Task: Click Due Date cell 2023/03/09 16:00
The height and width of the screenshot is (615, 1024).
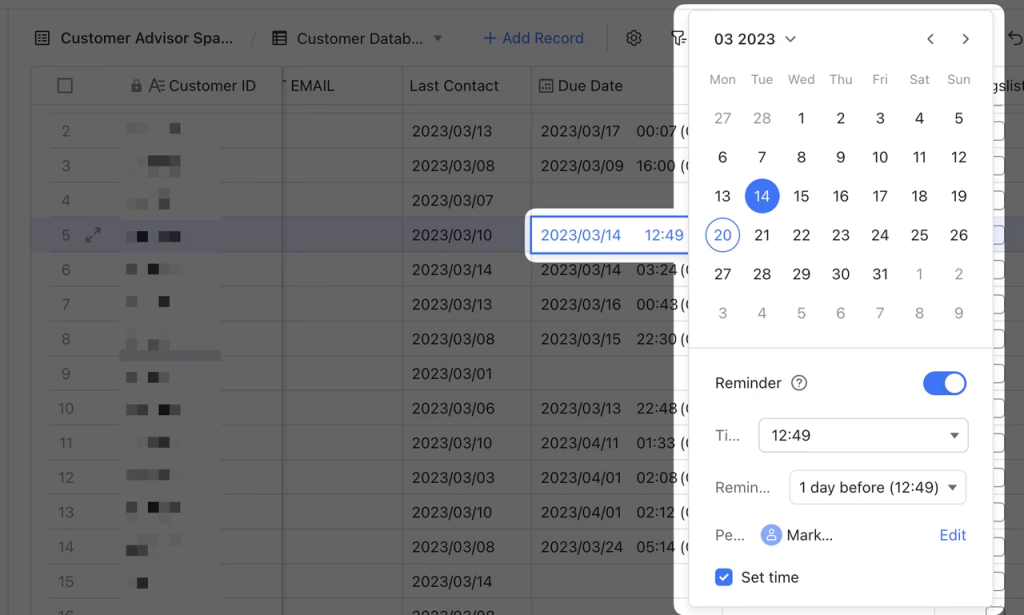Action: [609, 166]
